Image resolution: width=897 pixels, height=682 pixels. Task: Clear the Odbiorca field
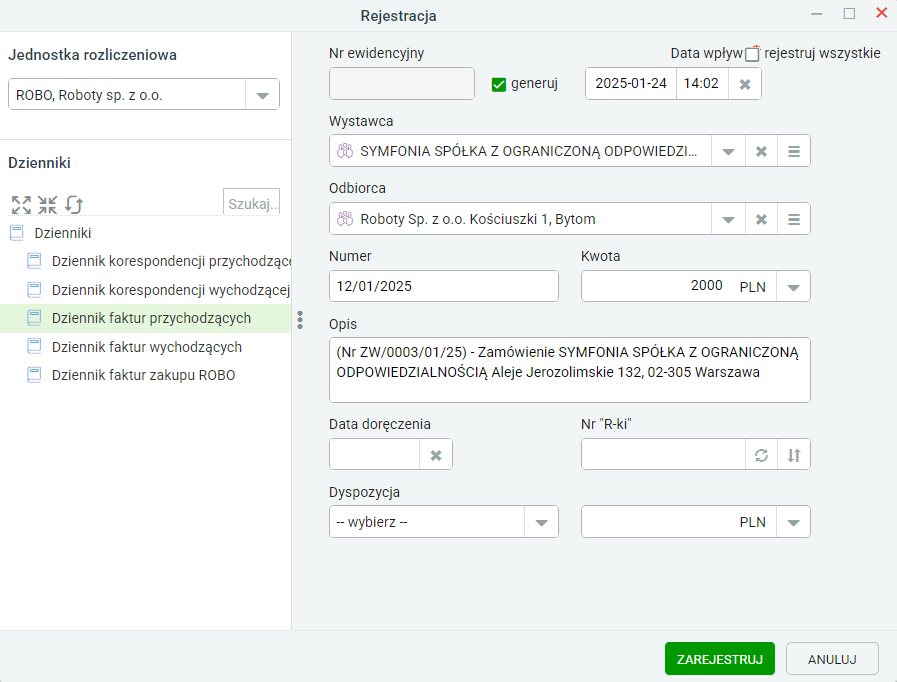point(761,219)
